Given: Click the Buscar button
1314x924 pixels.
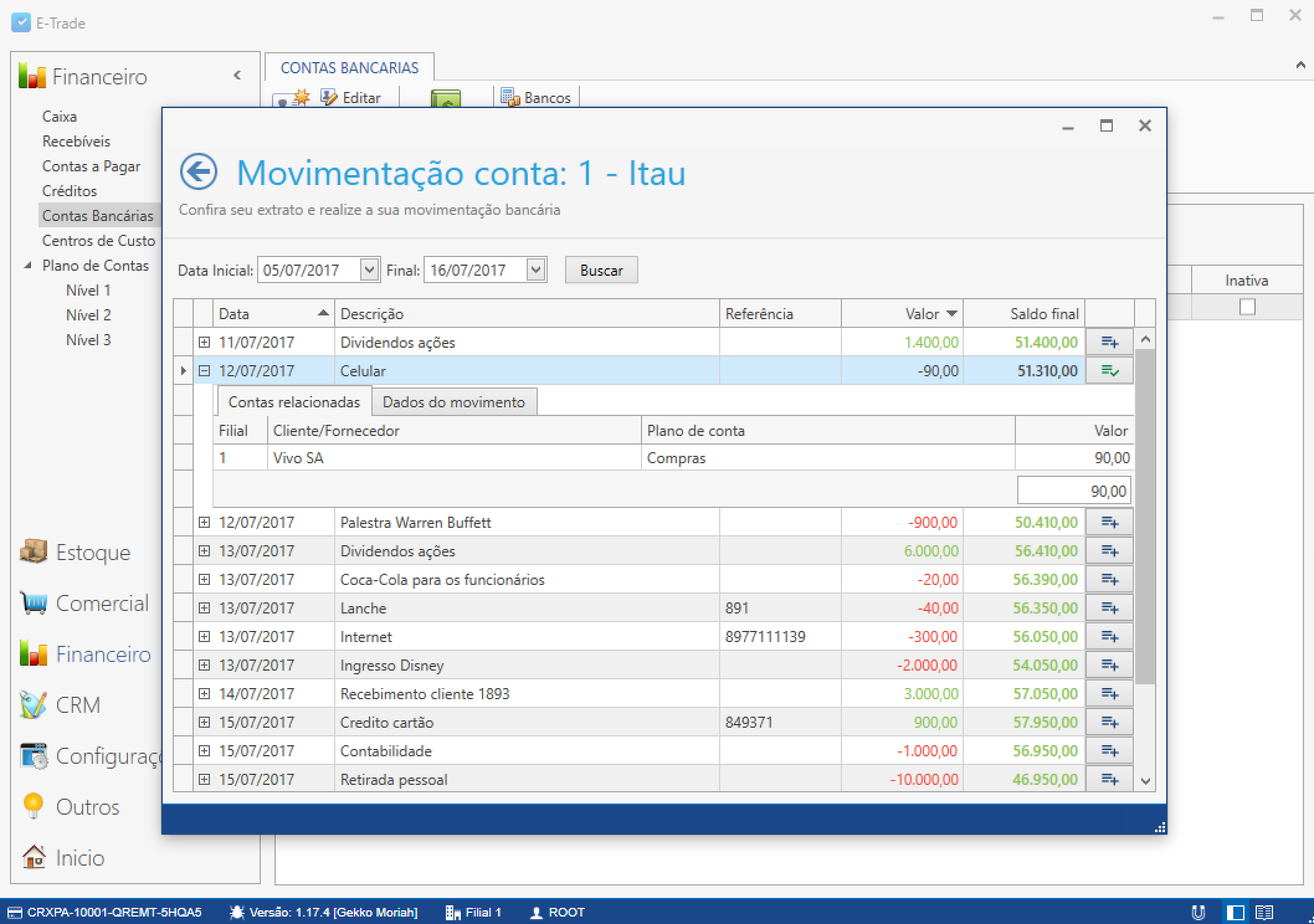Looking at the screenshot, I should 600,270.
